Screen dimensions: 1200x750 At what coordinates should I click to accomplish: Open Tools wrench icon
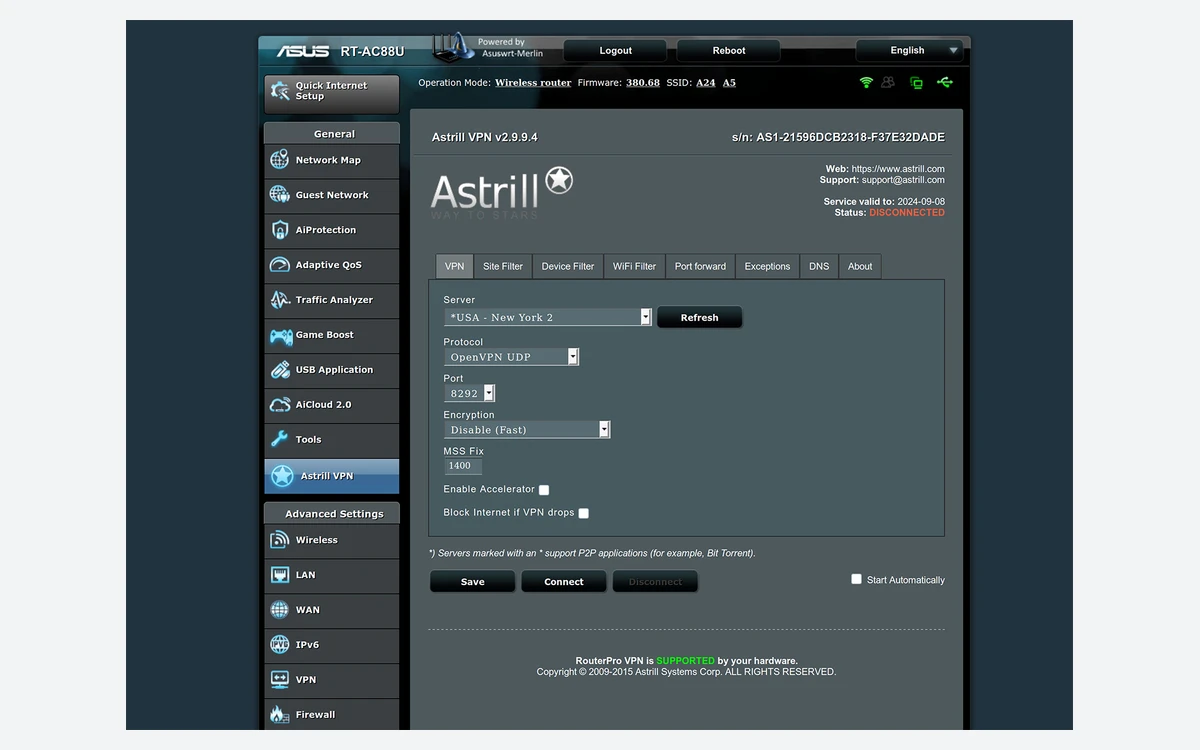280,440
